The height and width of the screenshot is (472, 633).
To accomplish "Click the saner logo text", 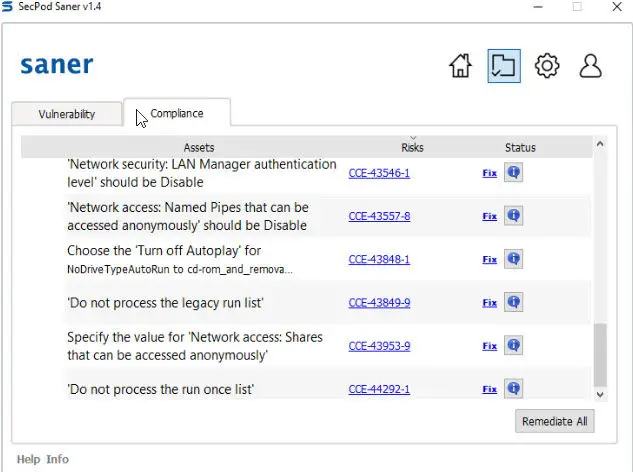I will click(57, 65).
